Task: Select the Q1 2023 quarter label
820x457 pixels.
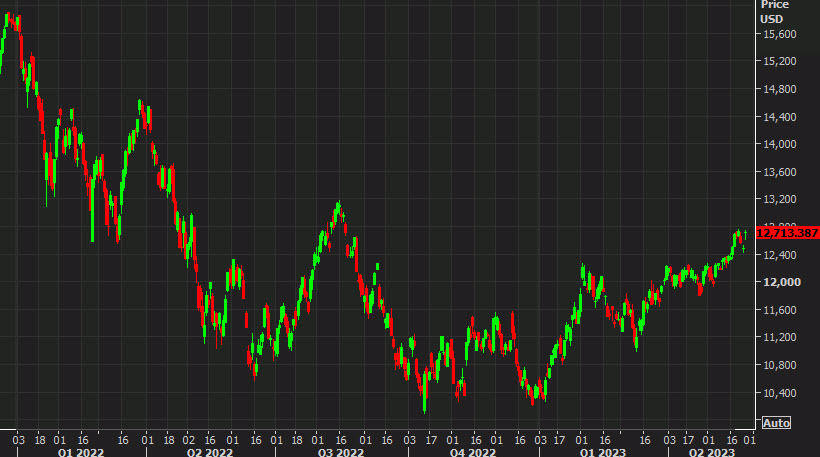Action: [x=602, y=452]
